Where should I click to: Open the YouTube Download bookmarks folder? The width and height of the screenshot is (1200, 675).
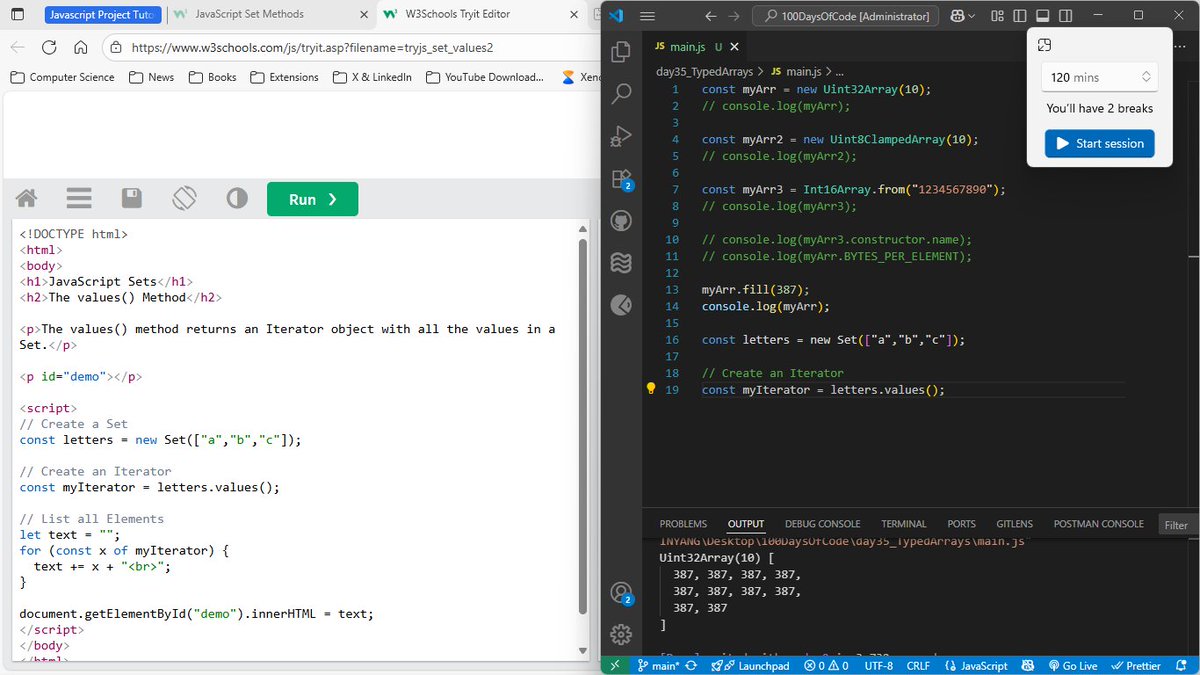(484, 77)
